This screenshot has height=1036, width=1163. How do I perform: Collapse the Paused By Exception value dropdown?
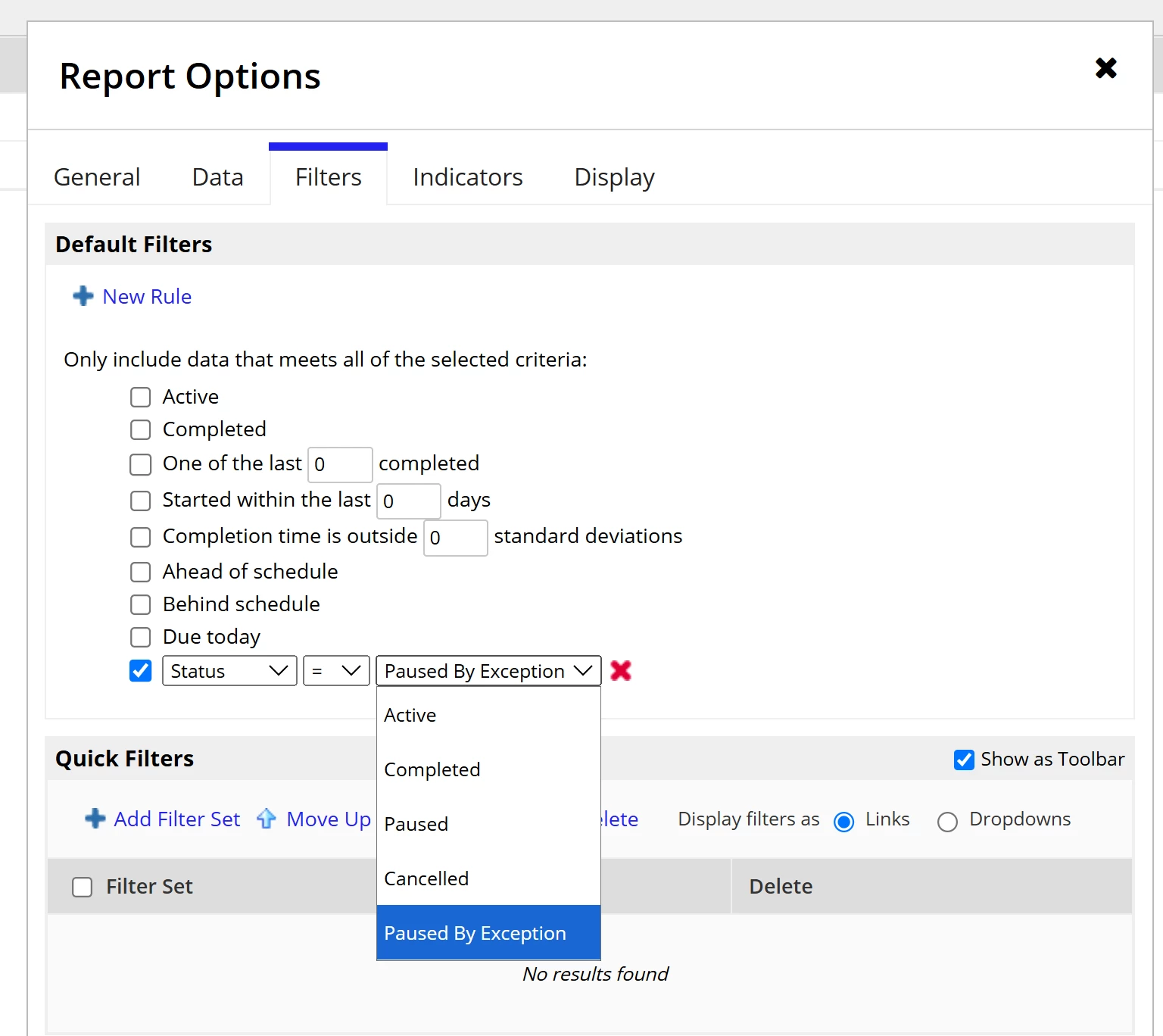click(x=488, y=671)
